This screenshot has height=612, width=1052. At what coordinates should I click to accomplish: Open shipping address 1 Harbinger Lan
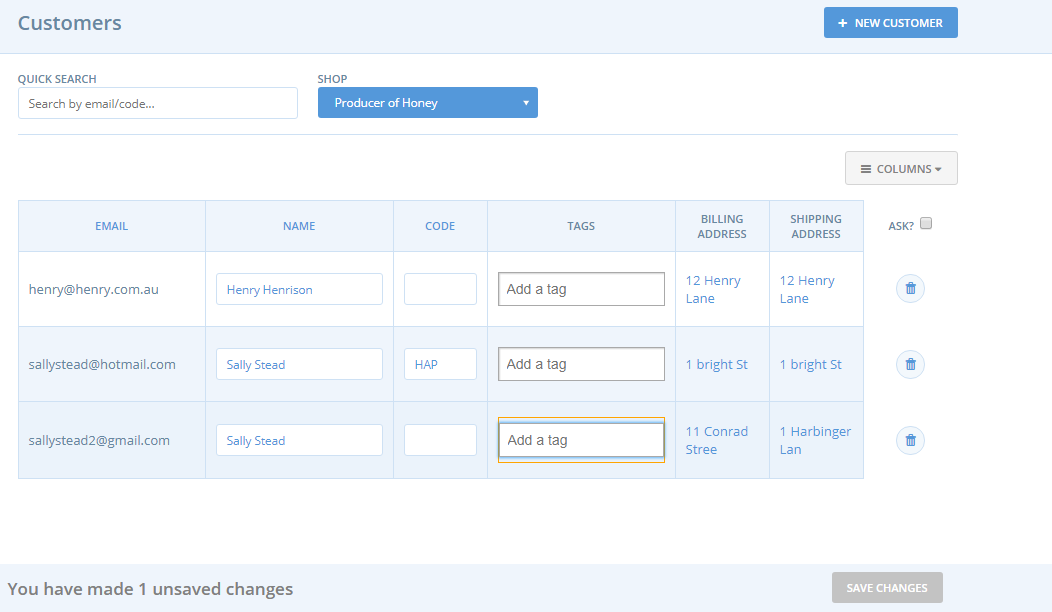point(815,440)
